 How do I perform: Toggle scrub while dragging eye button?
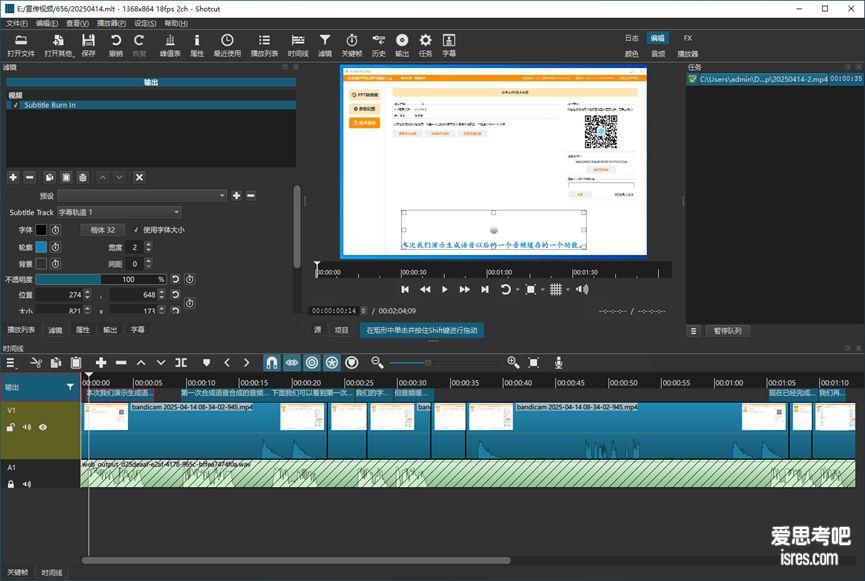(x=292, y=363)
